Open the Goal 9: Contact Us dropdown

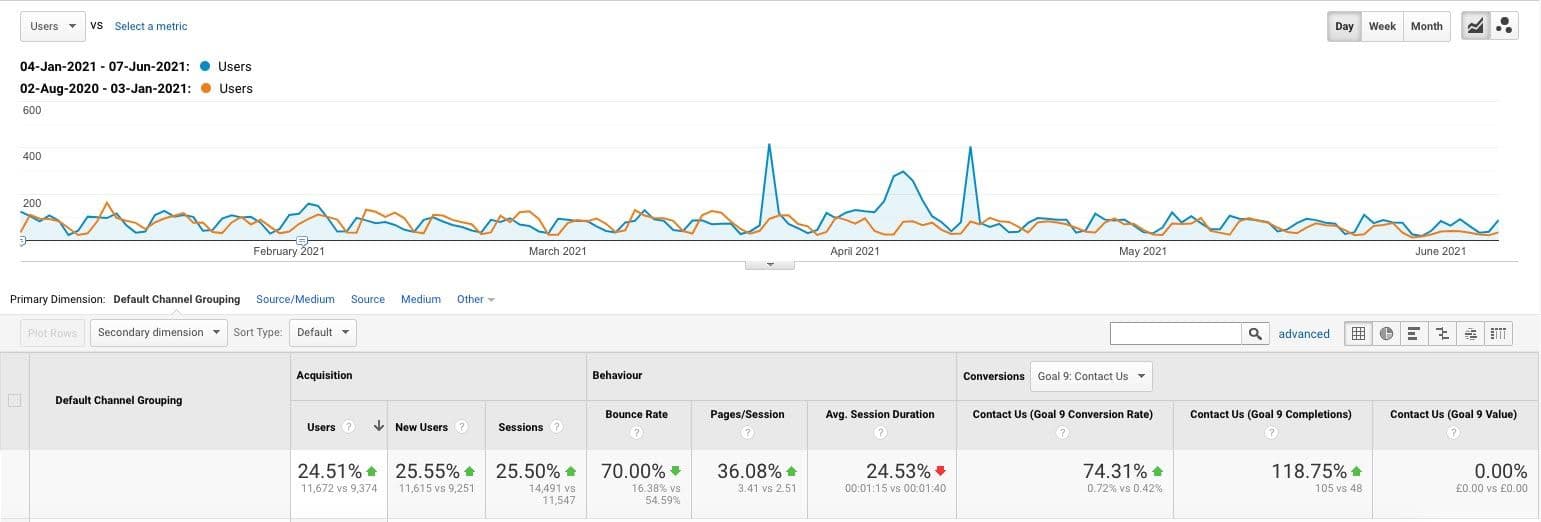[1091, 376]
